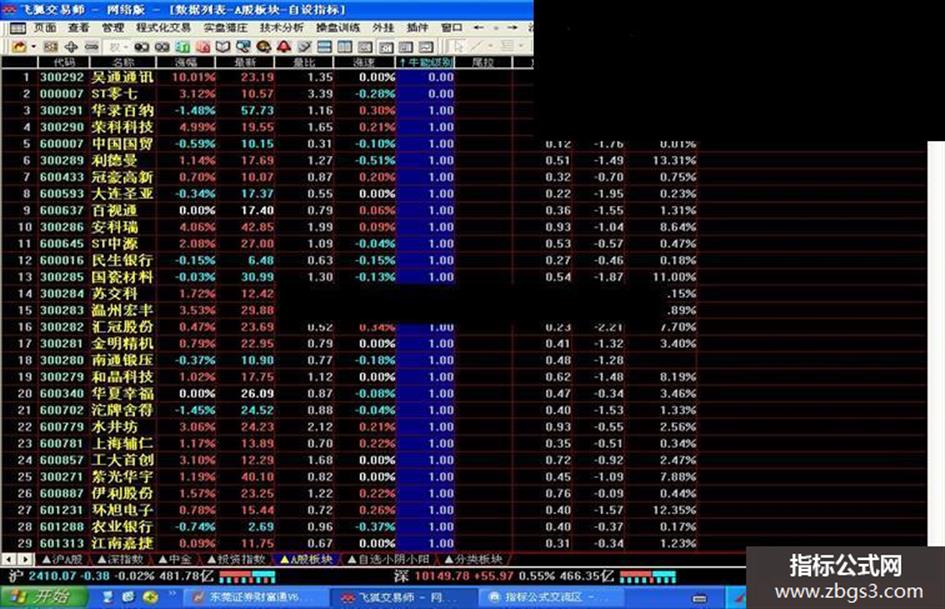Click the vertical split window layout icon
The height and width of the screenshot is (609, 945).
(x=345, y=46)
